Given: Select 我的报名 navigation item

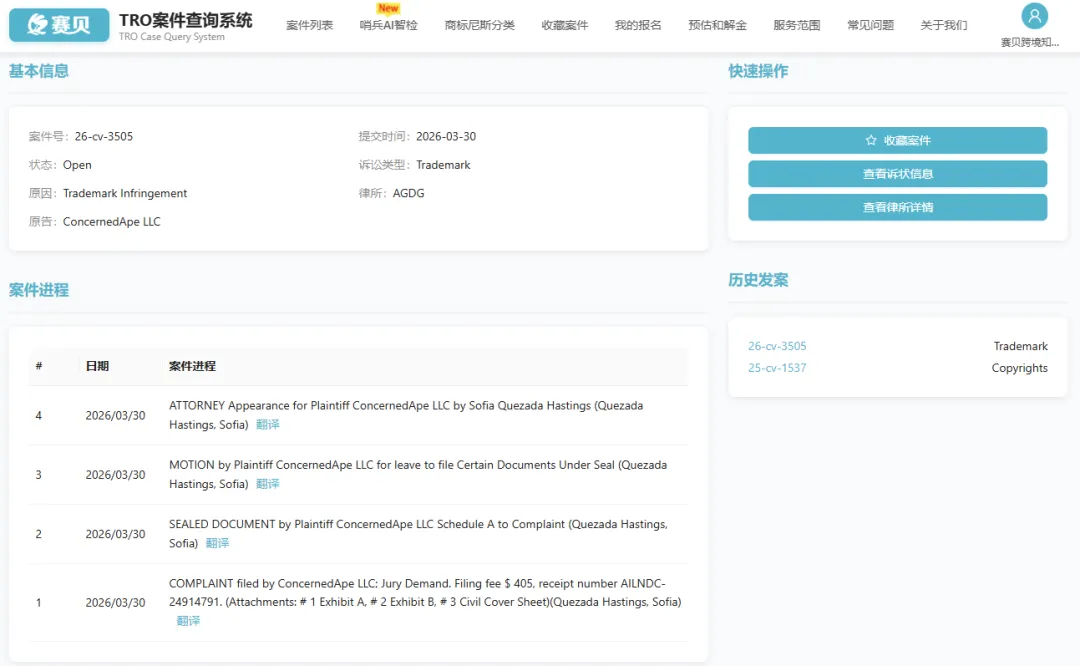Looking at the screenshot, I should (638, 25).
